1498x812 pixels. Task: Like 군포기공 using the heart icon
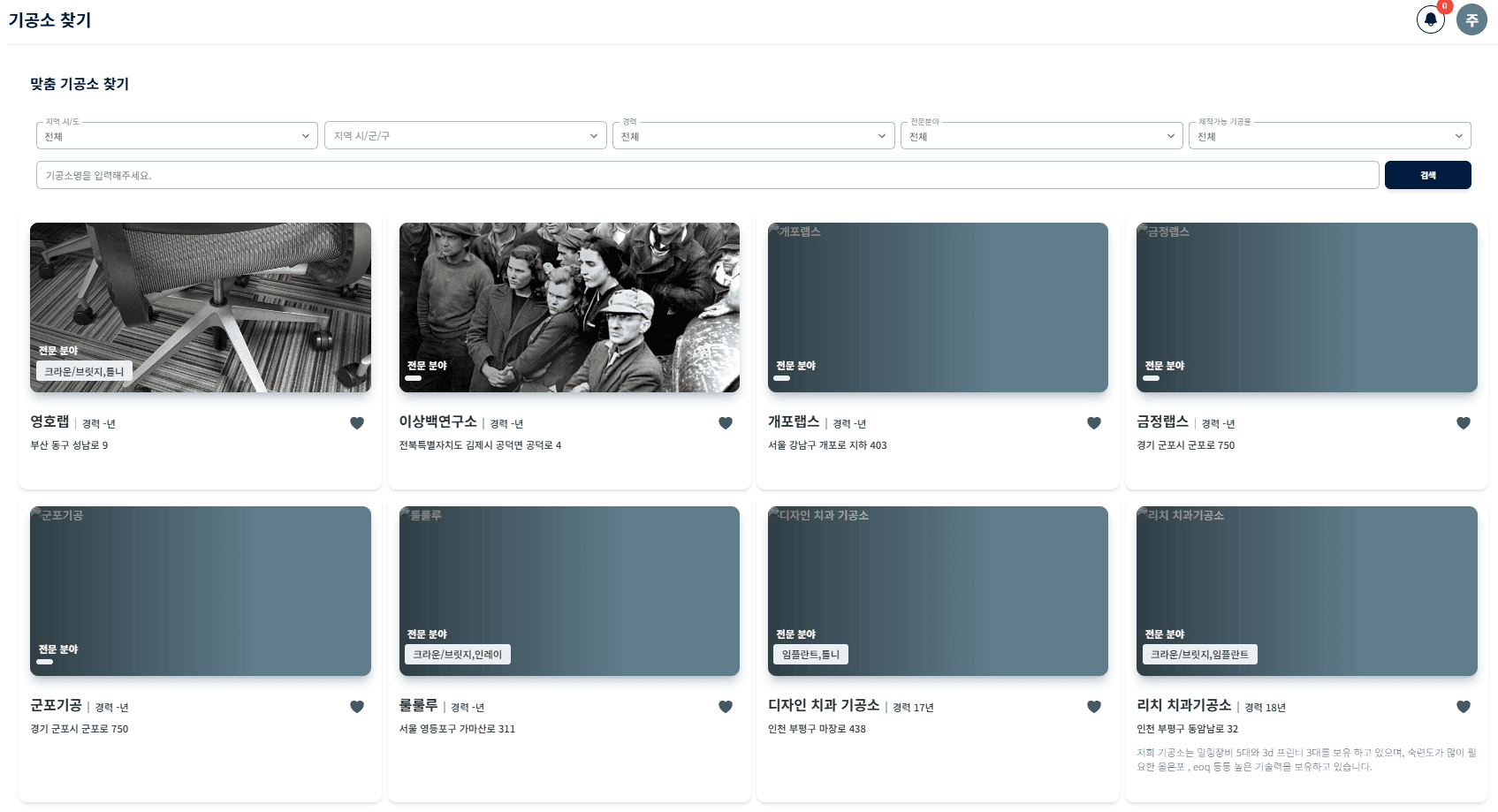(357, 707)
